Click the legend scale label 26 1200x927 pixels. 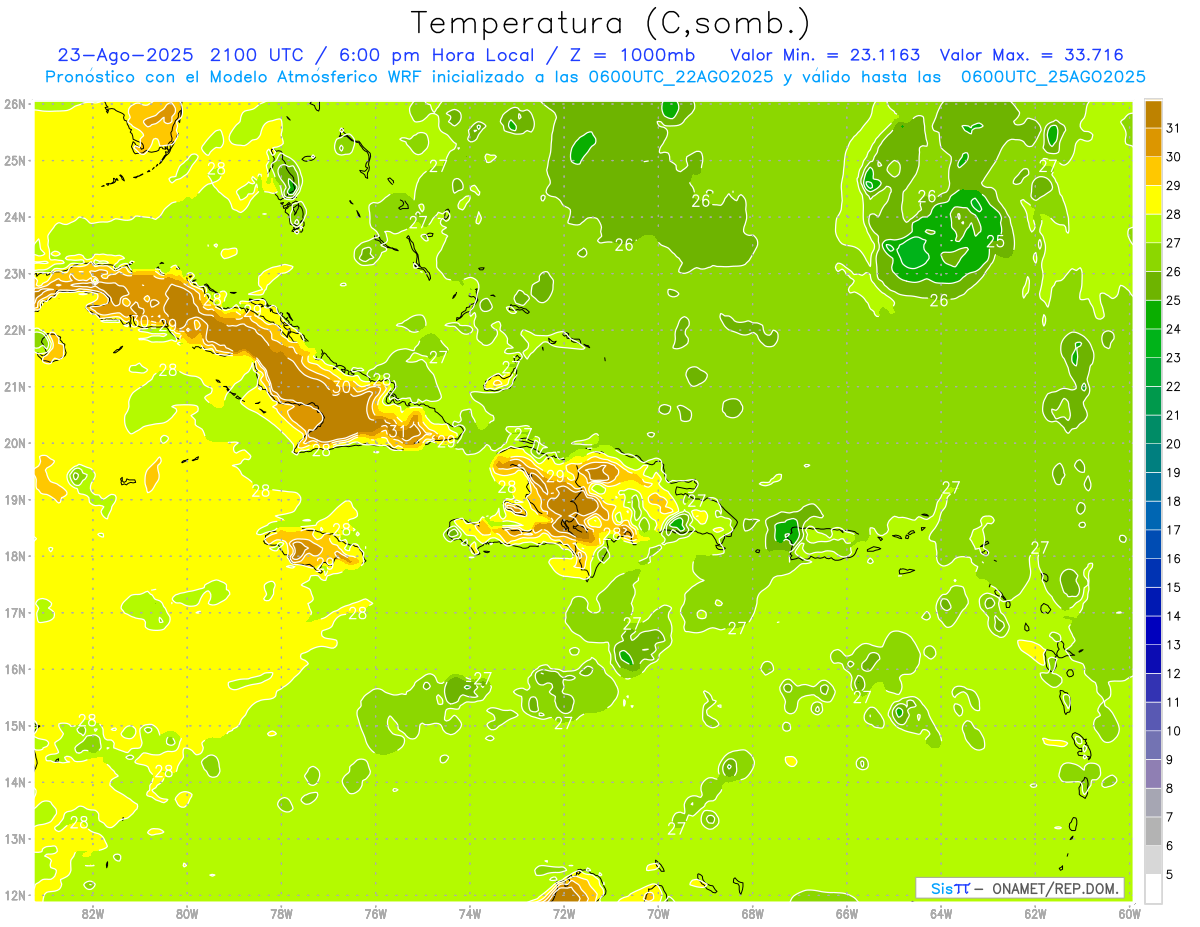pyautogui.click(x=1174, y=271)
